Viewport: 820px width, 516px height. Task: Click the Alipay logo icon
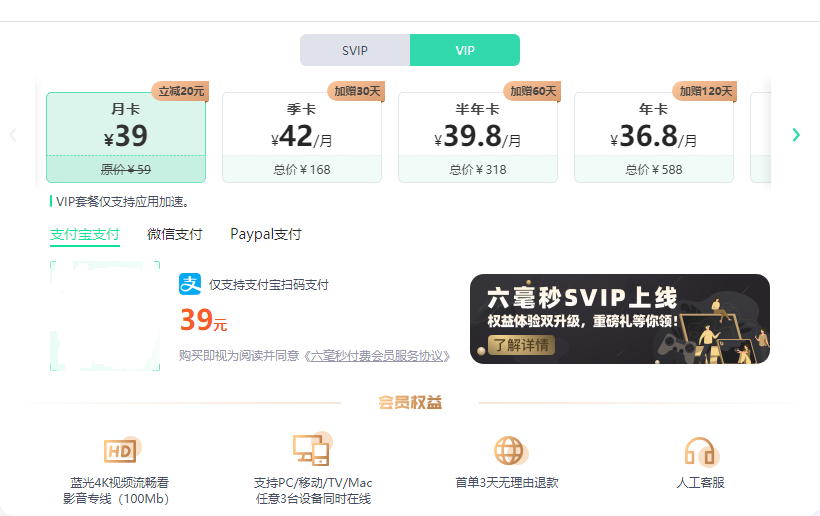[x=190, y=284]
